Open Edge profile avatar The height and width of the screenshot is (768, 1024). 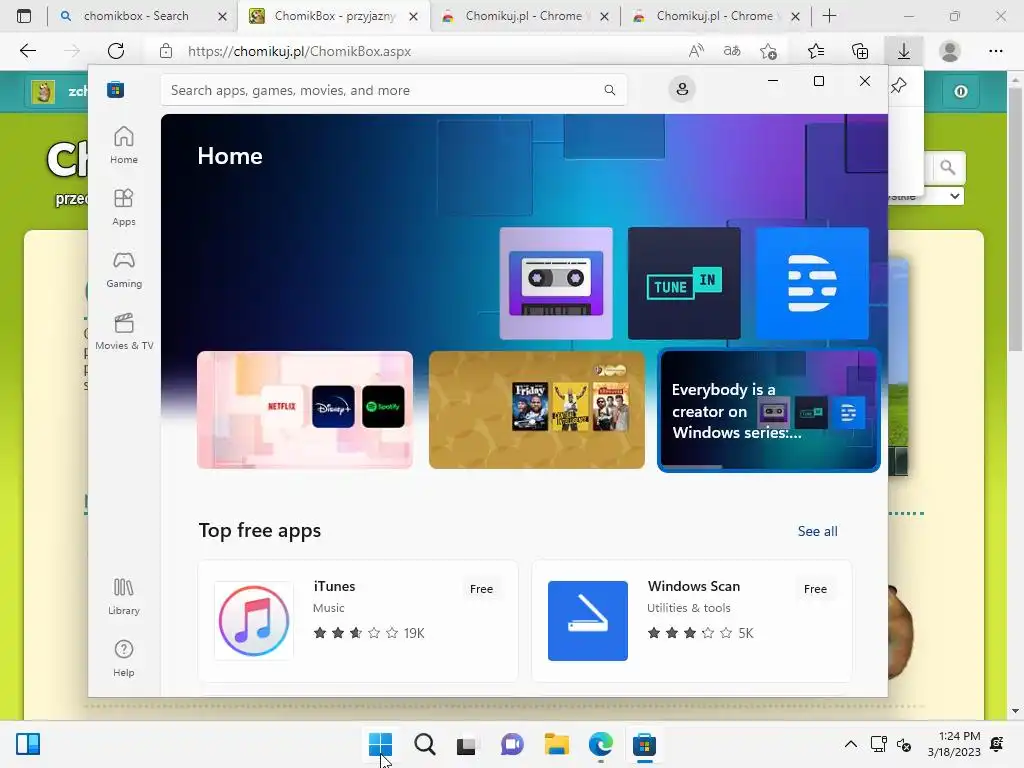[x=950, y=51]
